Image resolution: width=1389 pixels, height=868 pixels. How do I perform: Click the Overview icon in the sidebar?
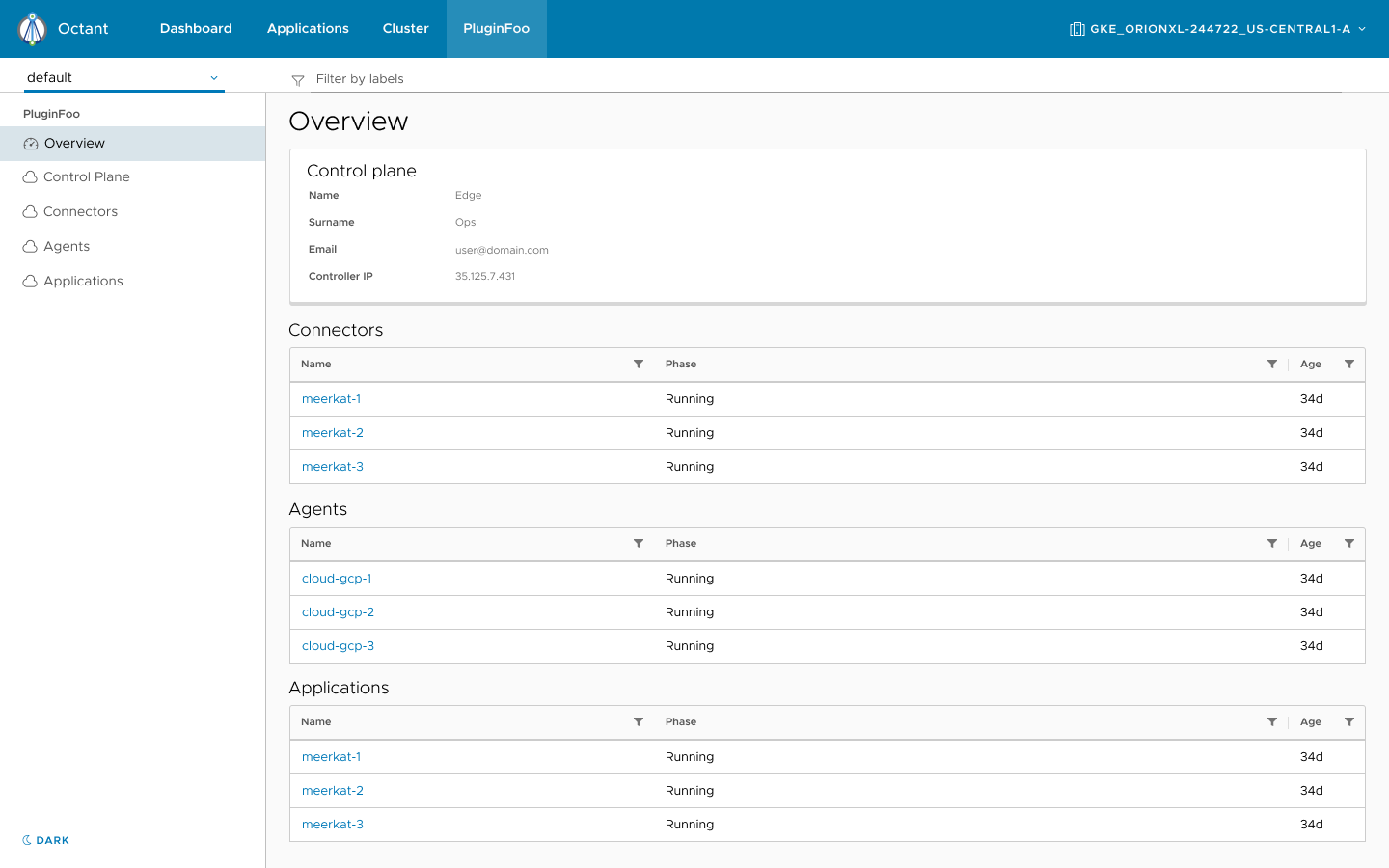coord(30,143)
